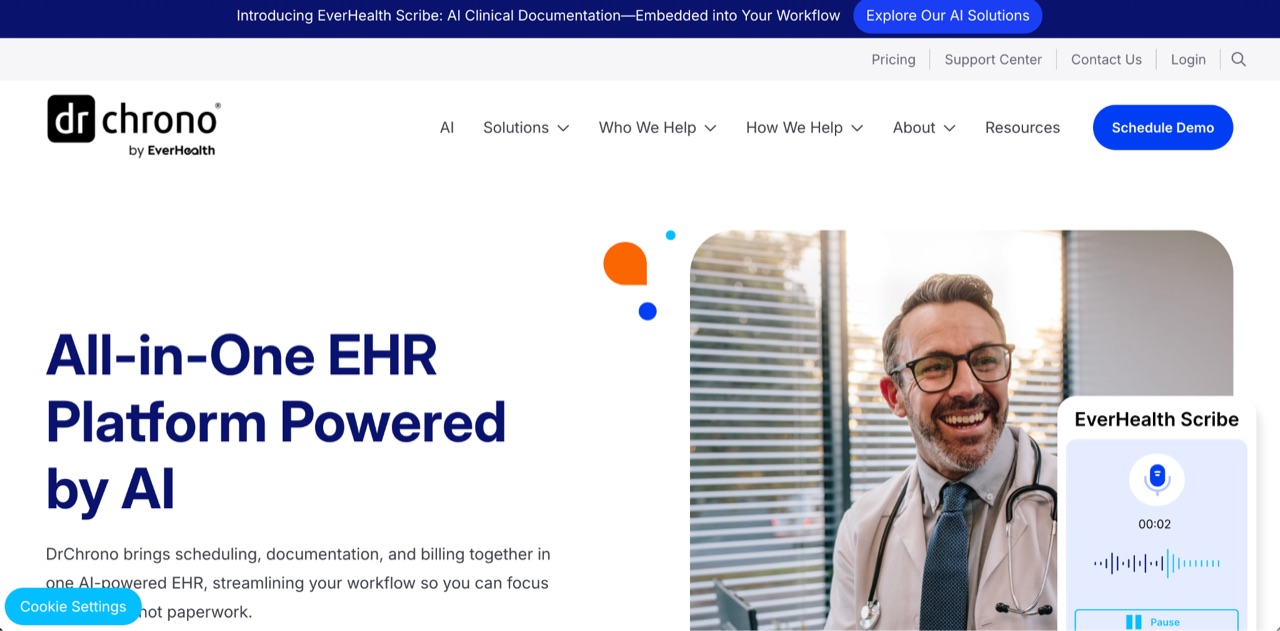Open the search magnifier icon
The image size is (1280, 631).
(x=1238, y=59)
